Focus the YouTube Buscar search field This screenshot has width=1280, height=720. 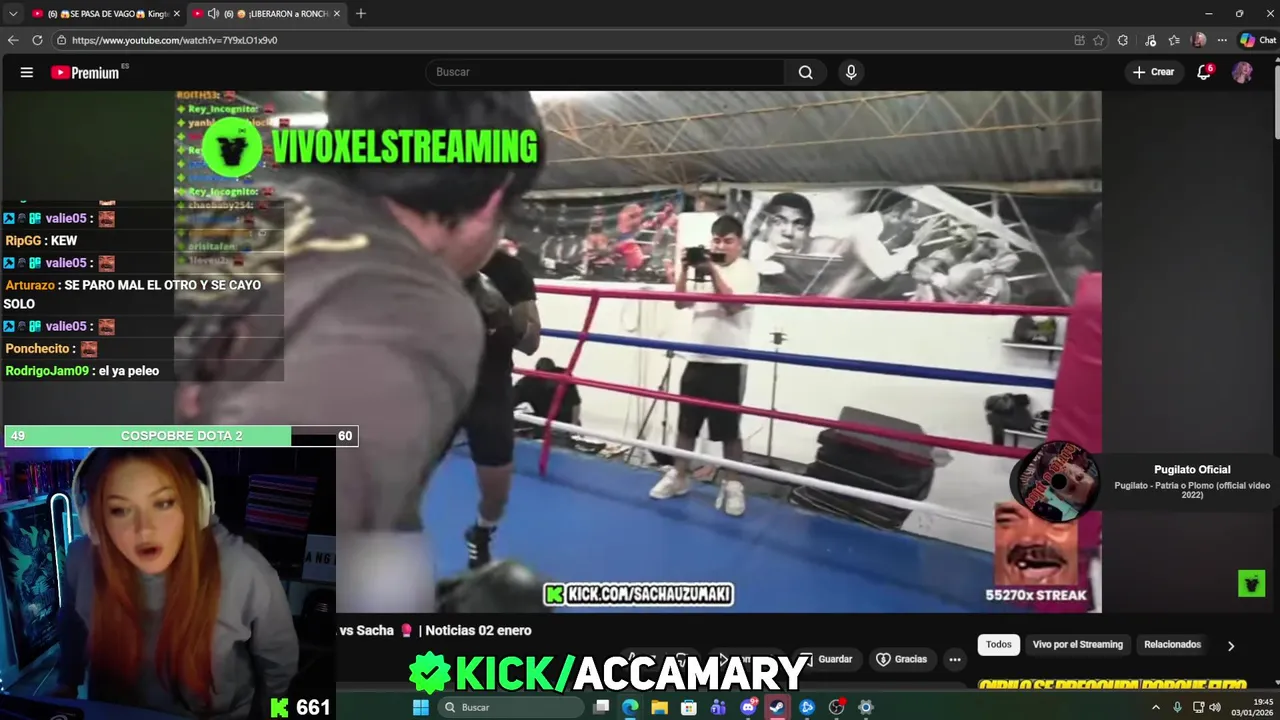coord(606,72)
